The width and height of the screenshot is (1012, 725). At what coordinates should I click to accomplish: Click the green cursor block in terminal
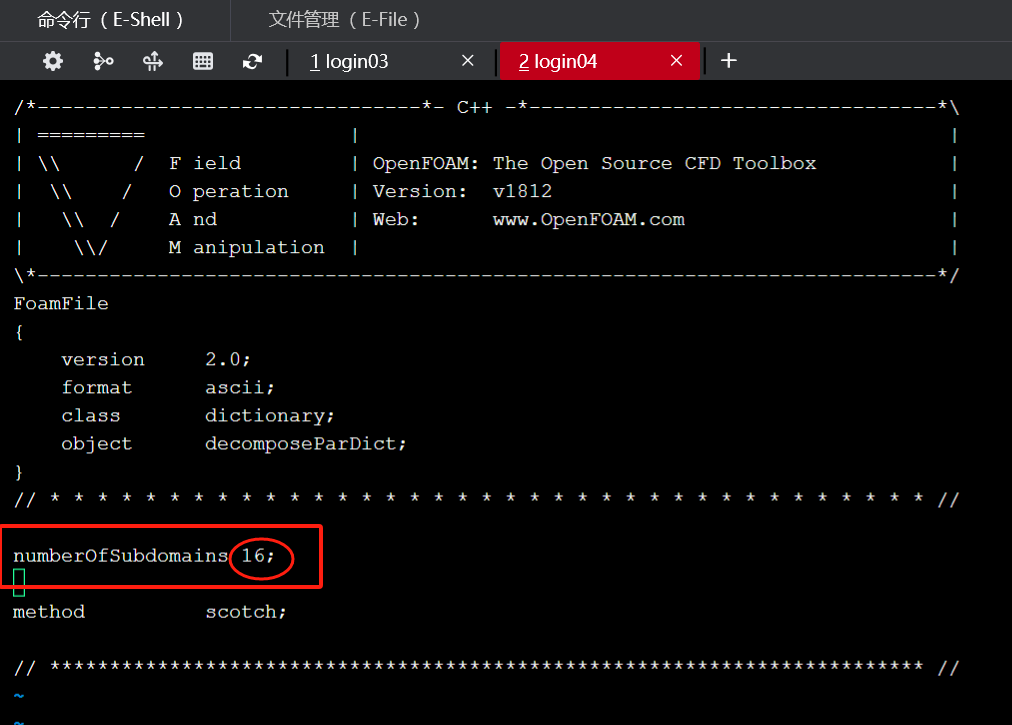coord(19,582)
